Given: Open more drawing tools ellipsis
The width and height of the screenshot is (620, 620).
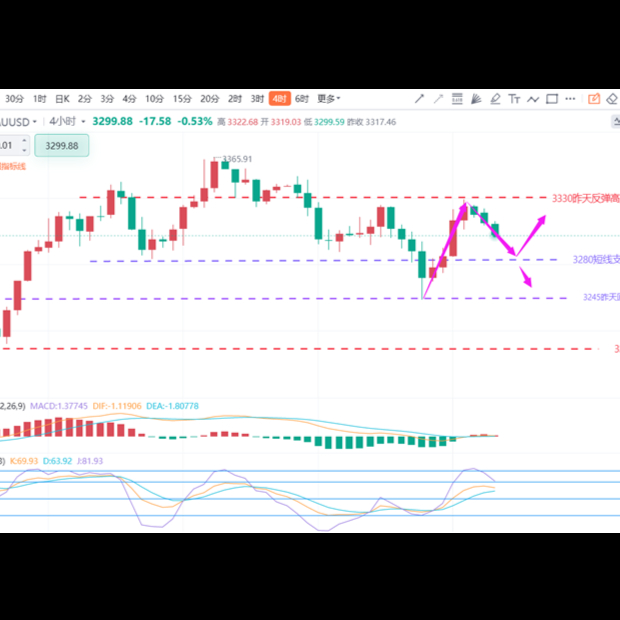Looking at the screenshot, I should coord(570,99).
